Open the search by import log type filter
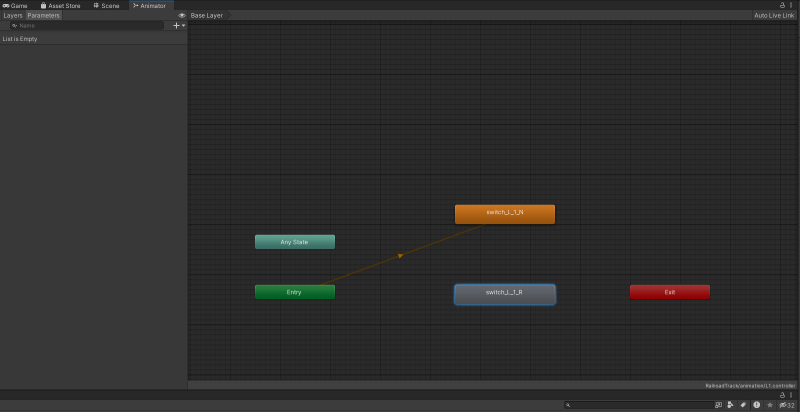 (757, 405)
